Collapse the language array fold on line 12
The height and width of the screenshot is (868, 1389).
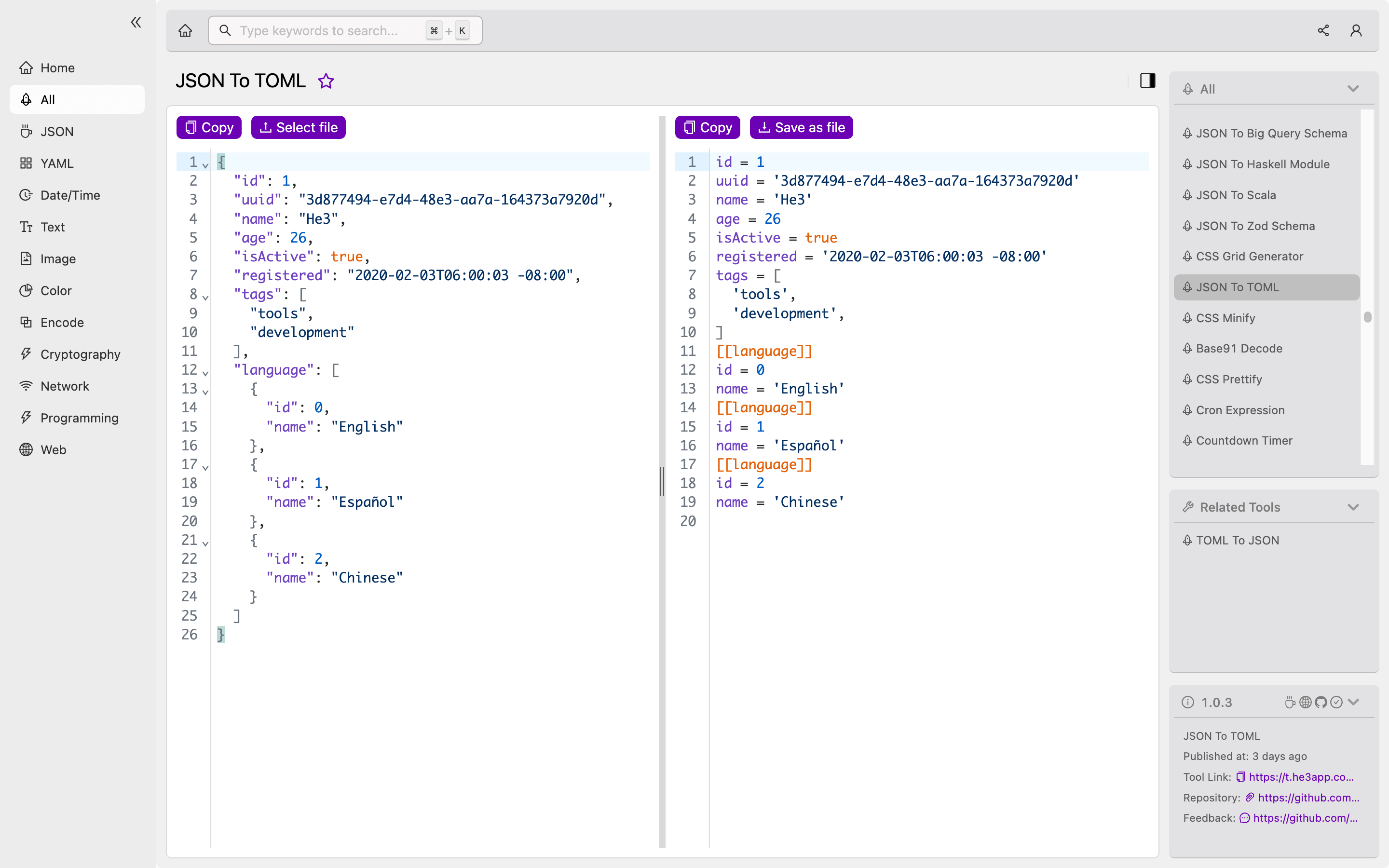pos(205,373)
